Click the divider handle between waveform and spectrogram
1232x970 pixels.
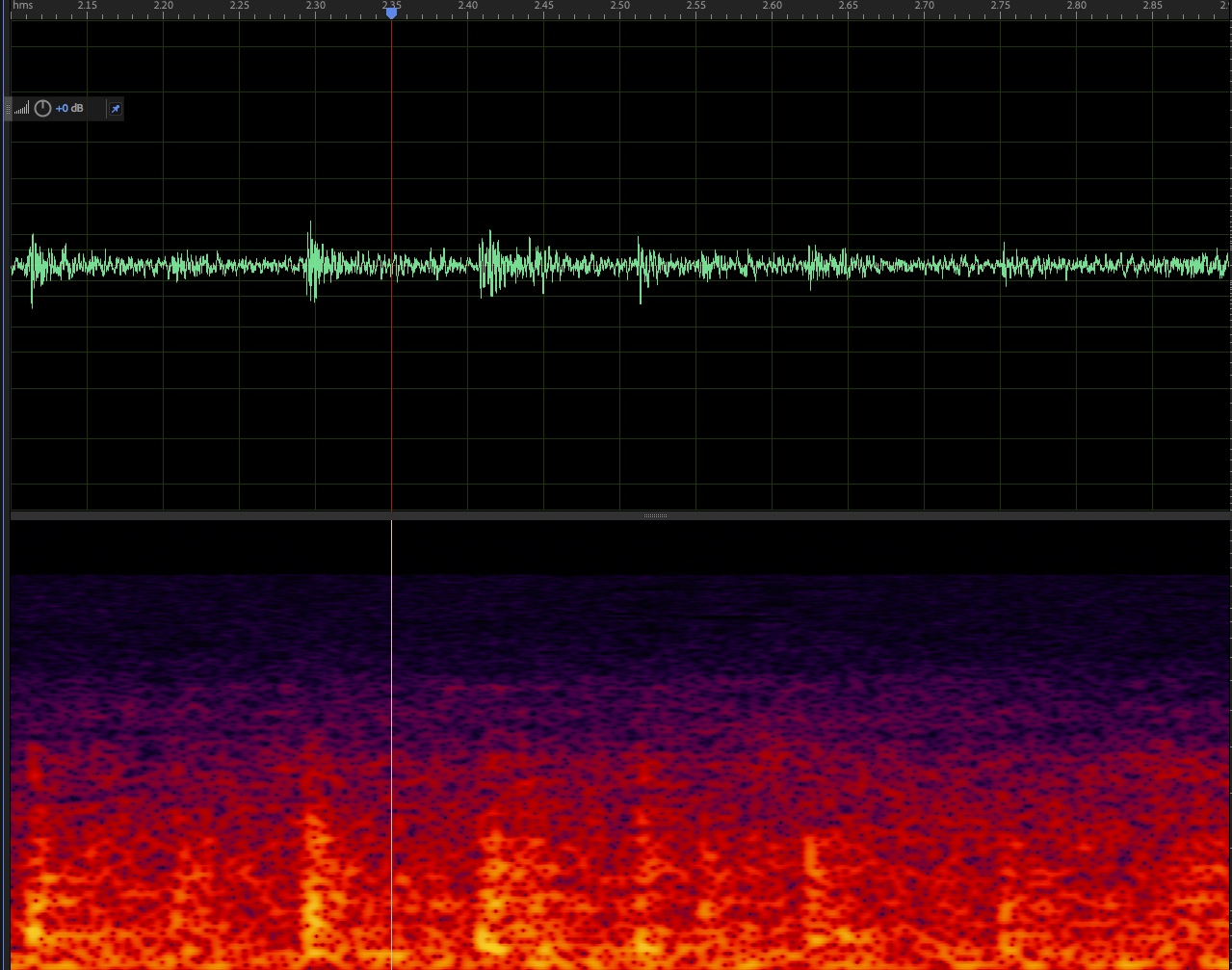[655, 516]
